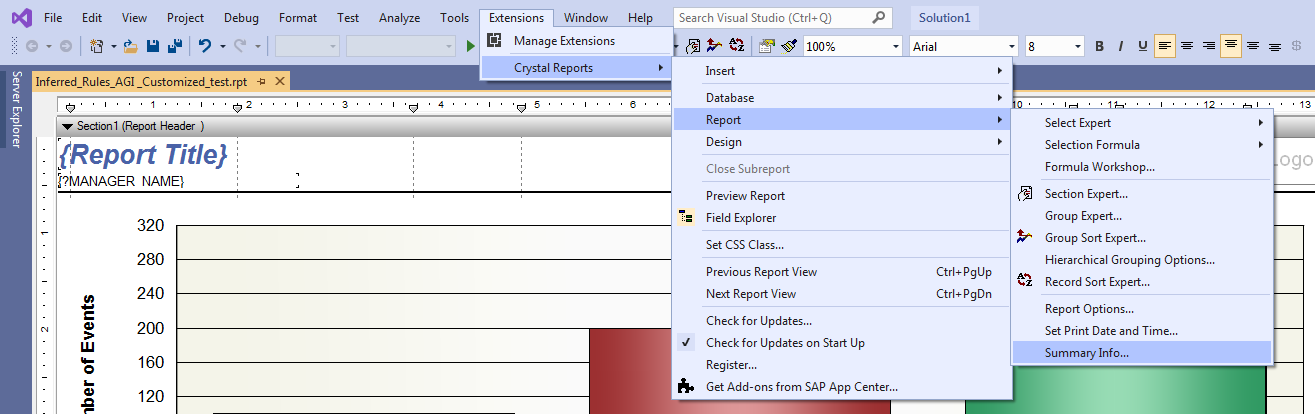The width and height of the screenshot is (1315, 414).
Task: Click the SAP App Center puzzle icon
Action: click(685, 387)
